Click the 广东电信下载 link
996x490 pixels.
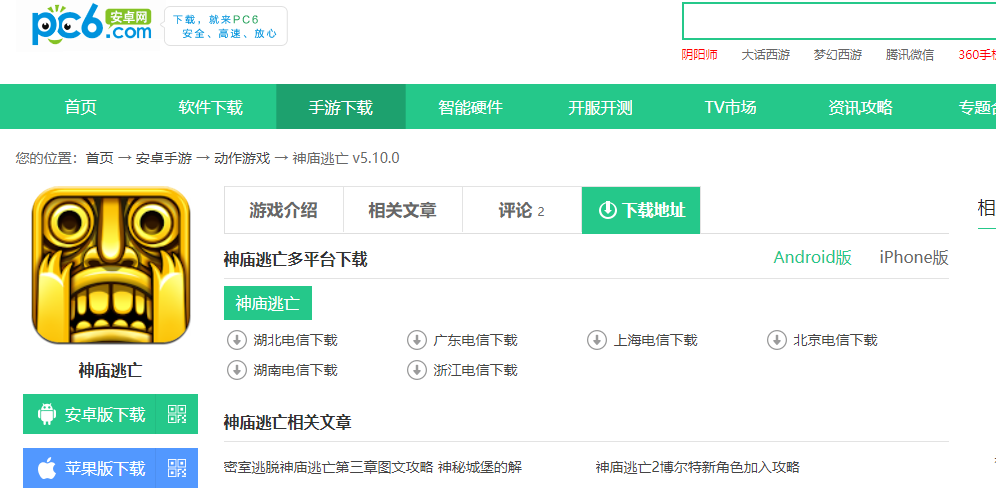(475, 340)
